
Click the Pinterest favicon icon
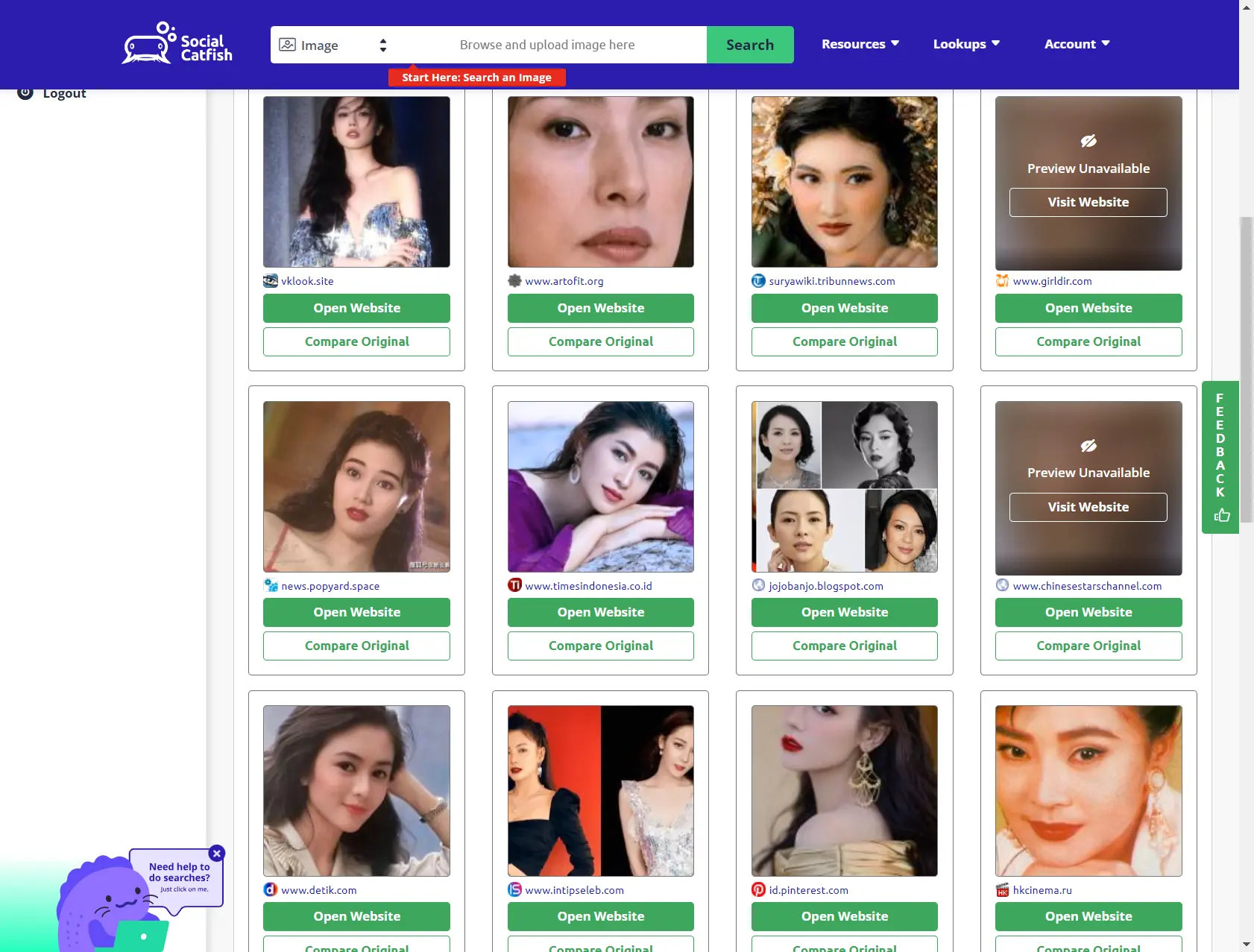[x=758, y=889]
